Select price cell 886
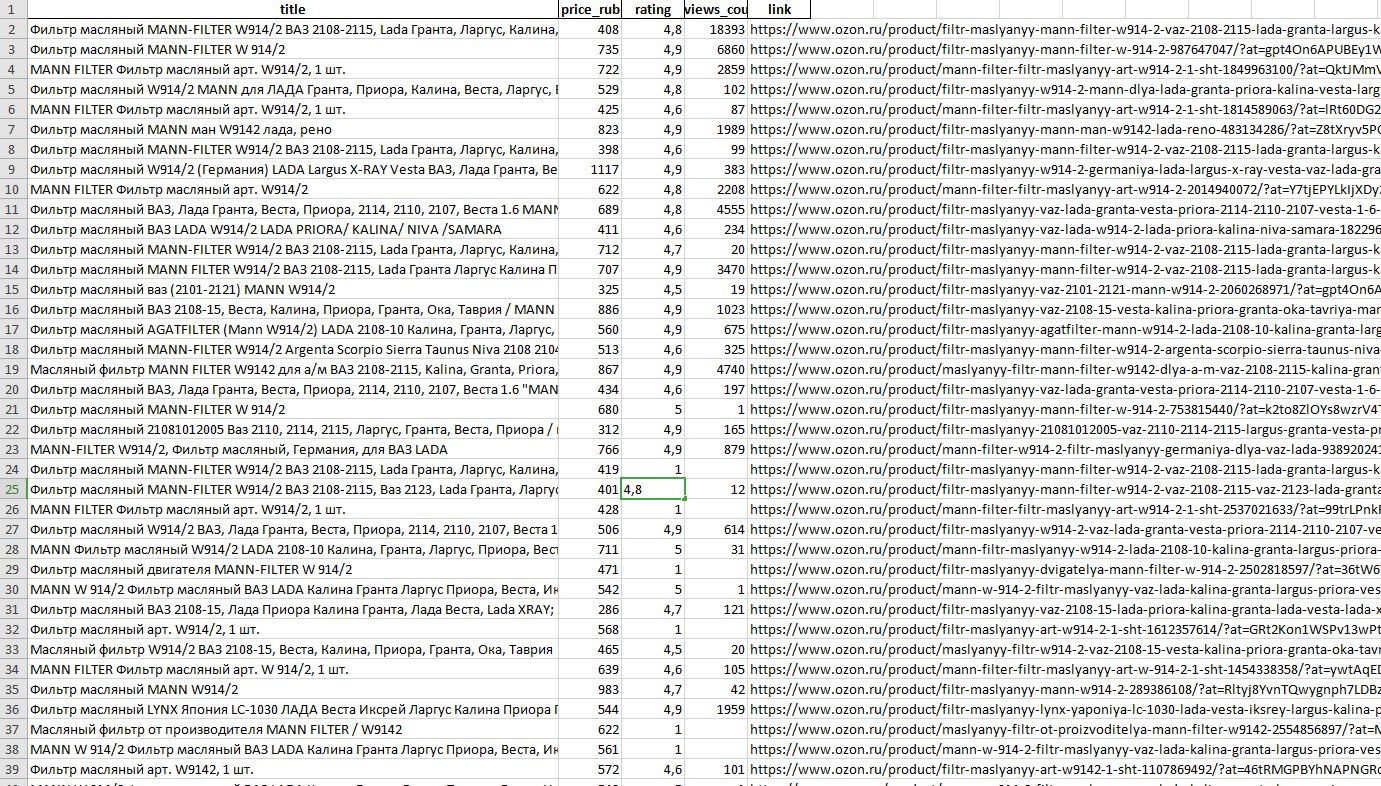1381x786 pixels. 590,309
